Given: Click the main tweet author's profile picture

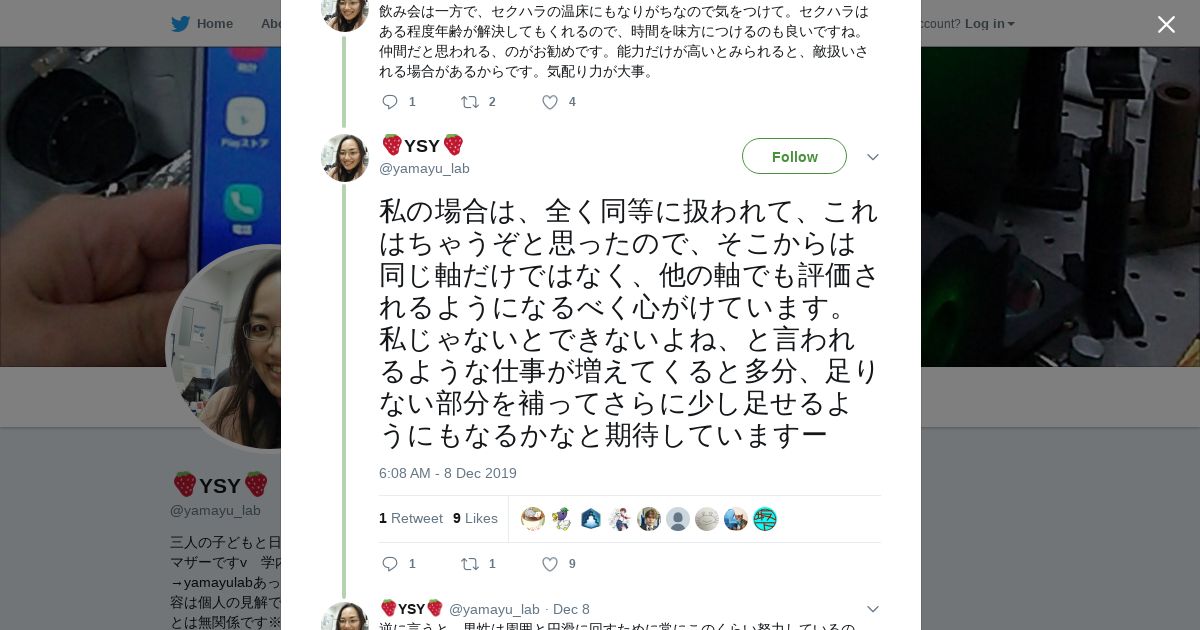Looking at the screenshot, I should (345, 158).
